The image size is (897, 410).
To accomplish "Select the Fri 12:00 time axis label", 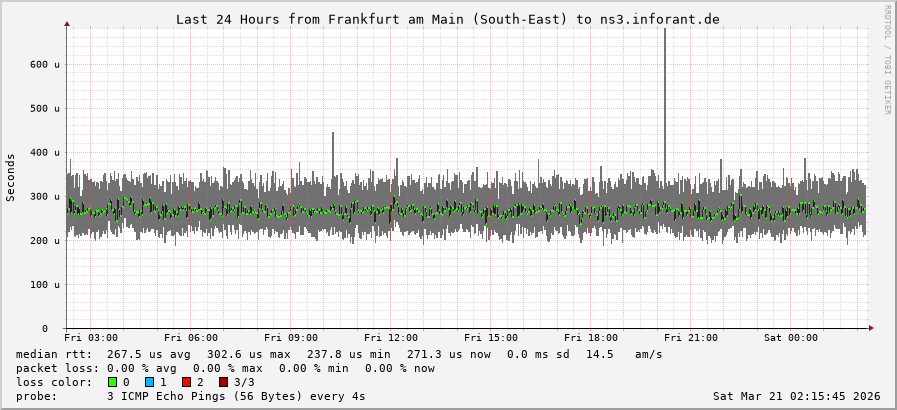I will pos(391,338).
